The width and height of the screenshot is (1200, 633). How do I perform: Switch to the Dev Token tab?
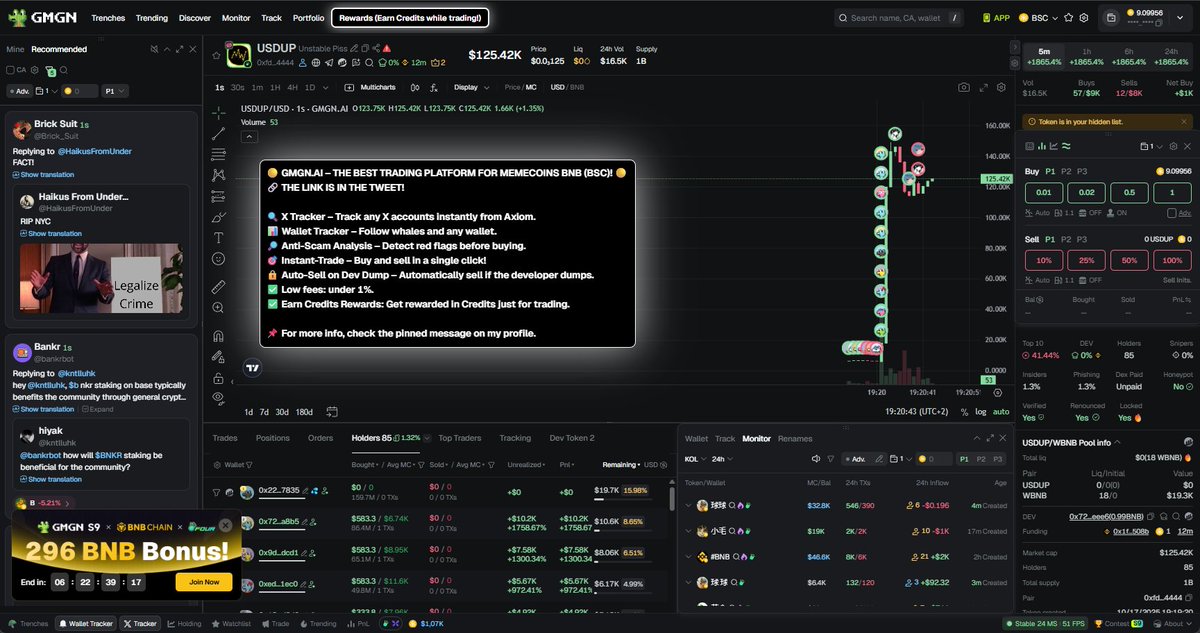click(572, 438)
